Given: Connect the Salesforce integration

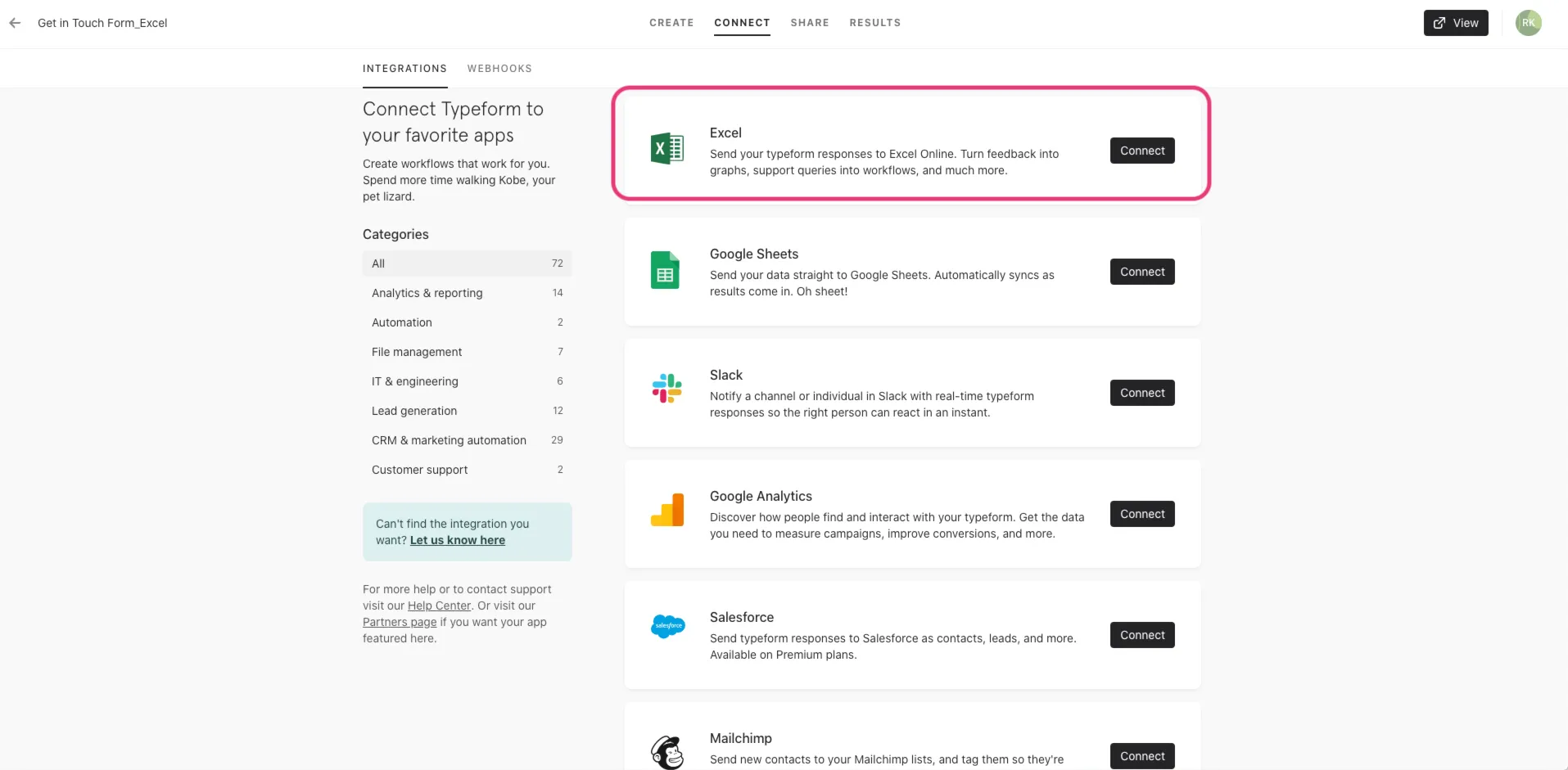Looking at the screenshot, I should (x=1142, y=635).
